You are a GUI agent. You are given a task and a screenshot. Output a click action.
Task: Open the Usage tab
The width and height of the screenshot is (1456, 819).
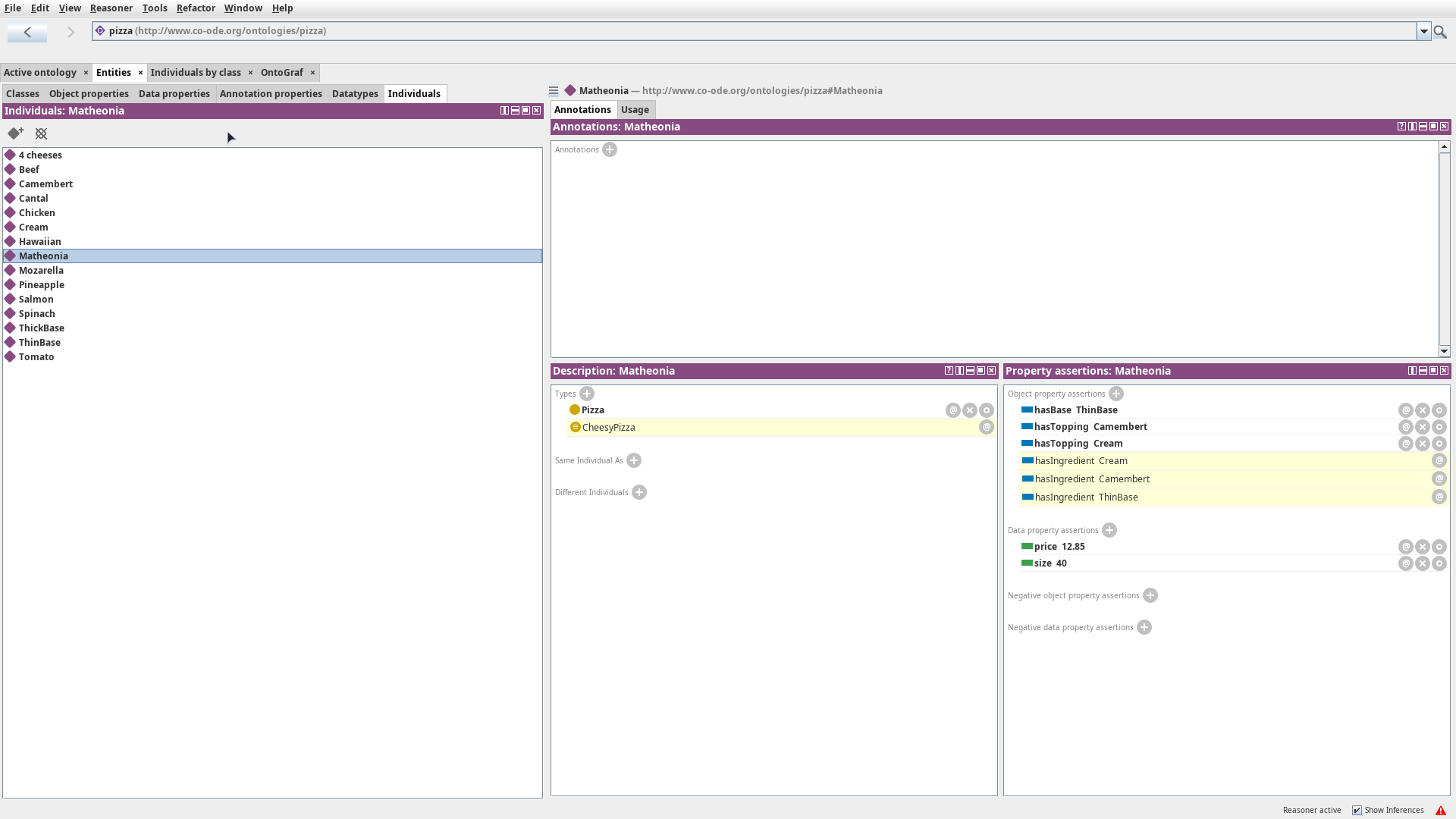click(x=635, y=110)
